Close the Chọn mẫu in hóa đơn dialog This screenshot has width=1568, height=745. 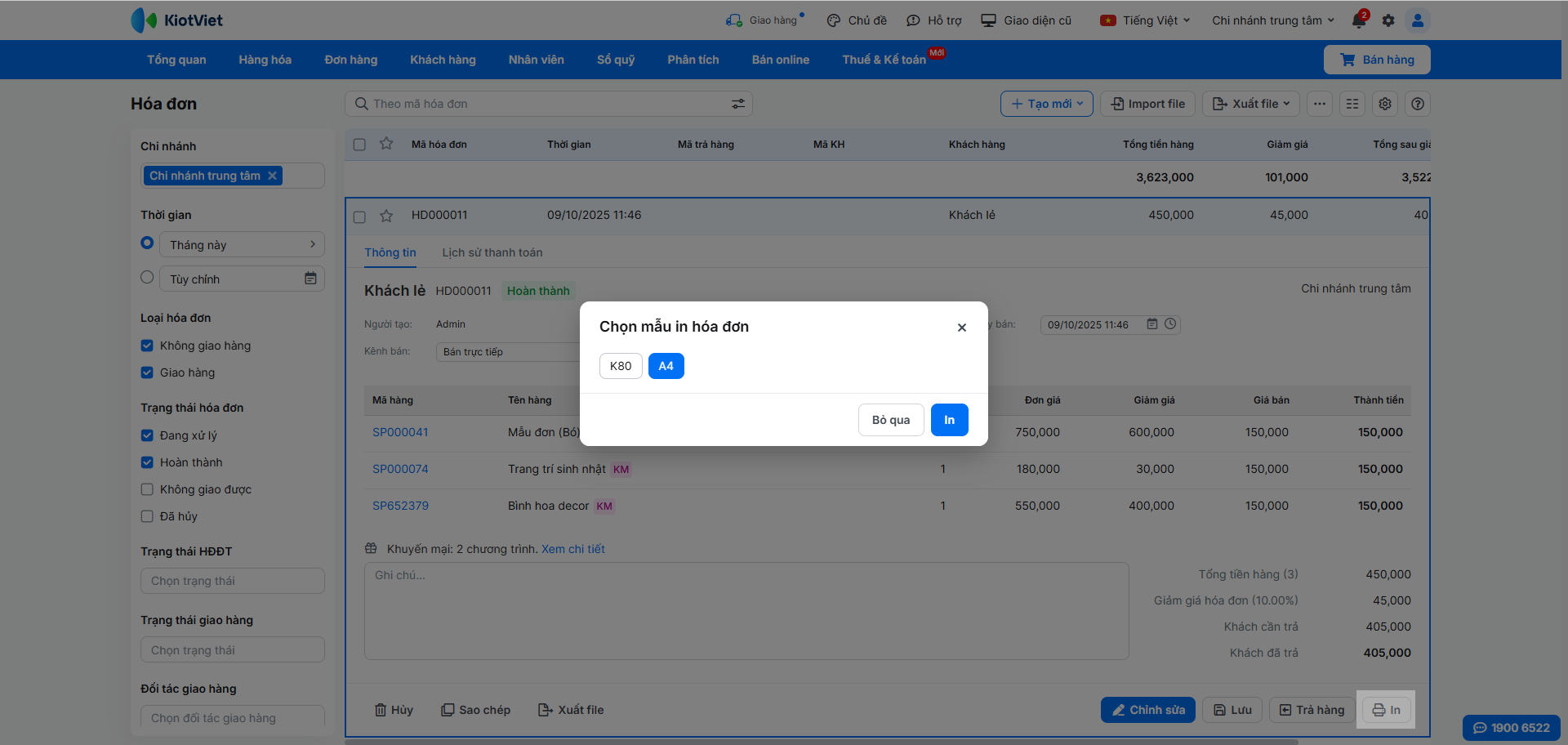pyautogui.click(x=962, y=328)
